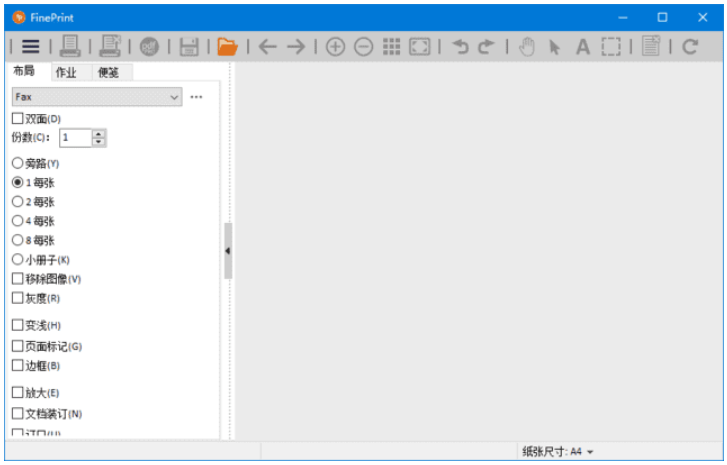Image resolution: width=727 pixels, height=465 pixels.
Task: Enable the 双面 duplex checkbox
Action: (x=17, y=119)
